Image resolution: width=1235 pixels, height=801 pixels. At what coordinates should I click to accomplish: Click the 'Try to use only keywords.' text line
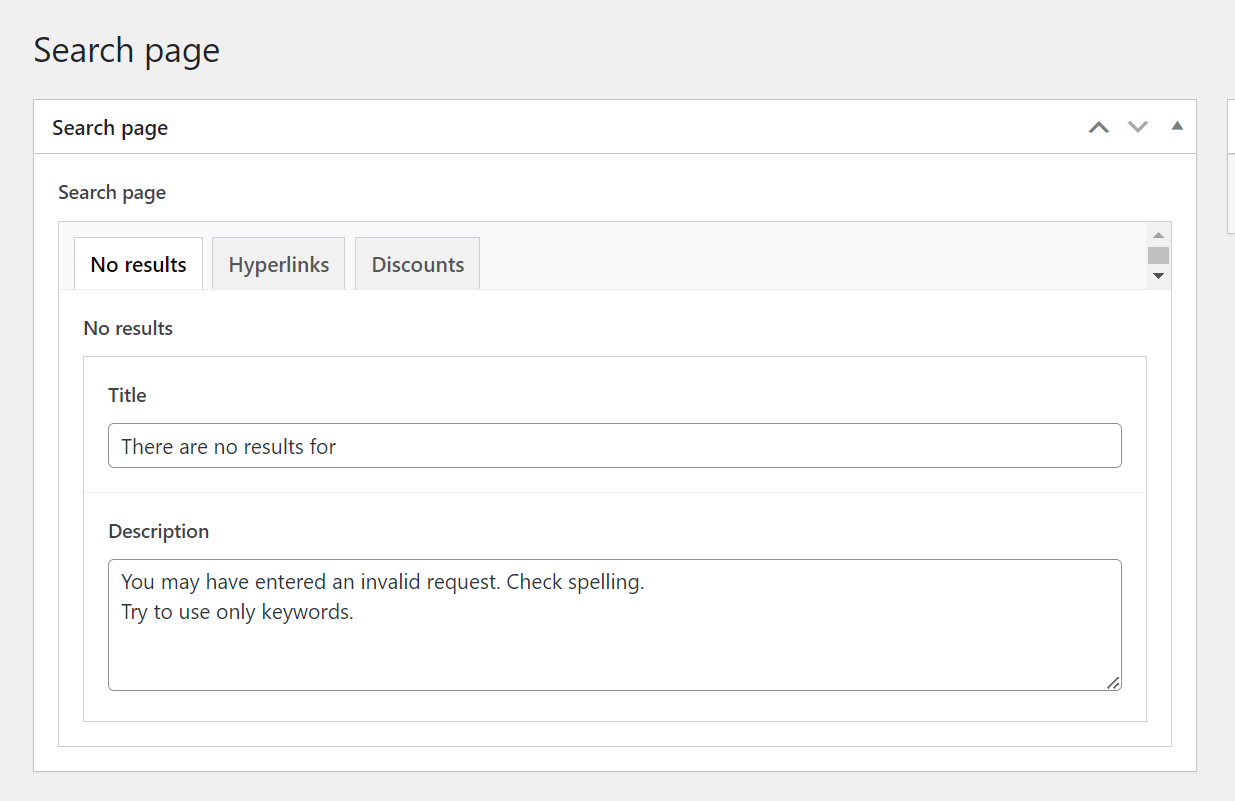[x=237, y=612]
